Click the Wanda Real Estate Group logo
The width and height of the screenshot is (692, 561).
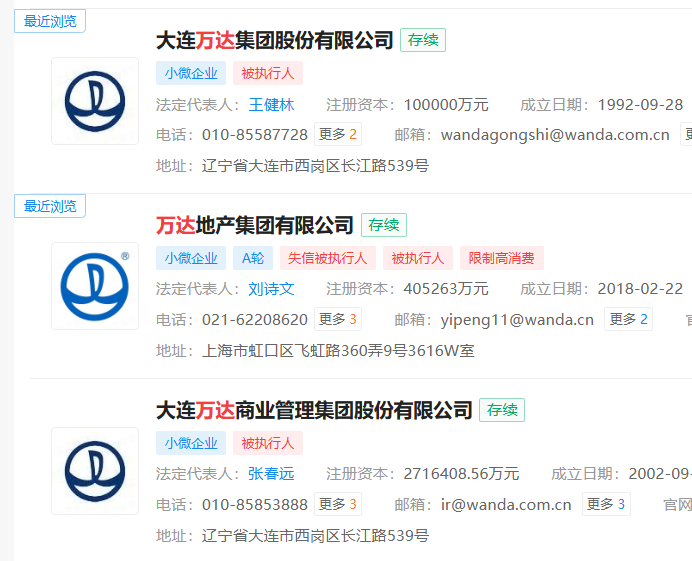(x=95, y=286)
